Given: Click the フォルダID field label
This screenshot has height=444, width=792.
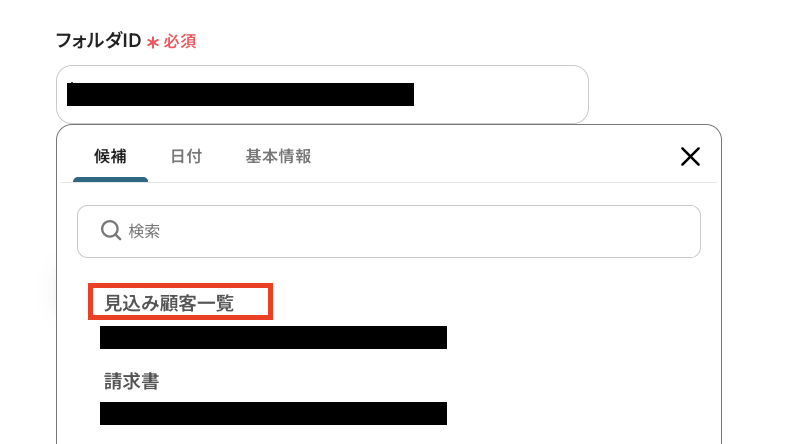Looking at the screenshot, I should pos(98,40).
